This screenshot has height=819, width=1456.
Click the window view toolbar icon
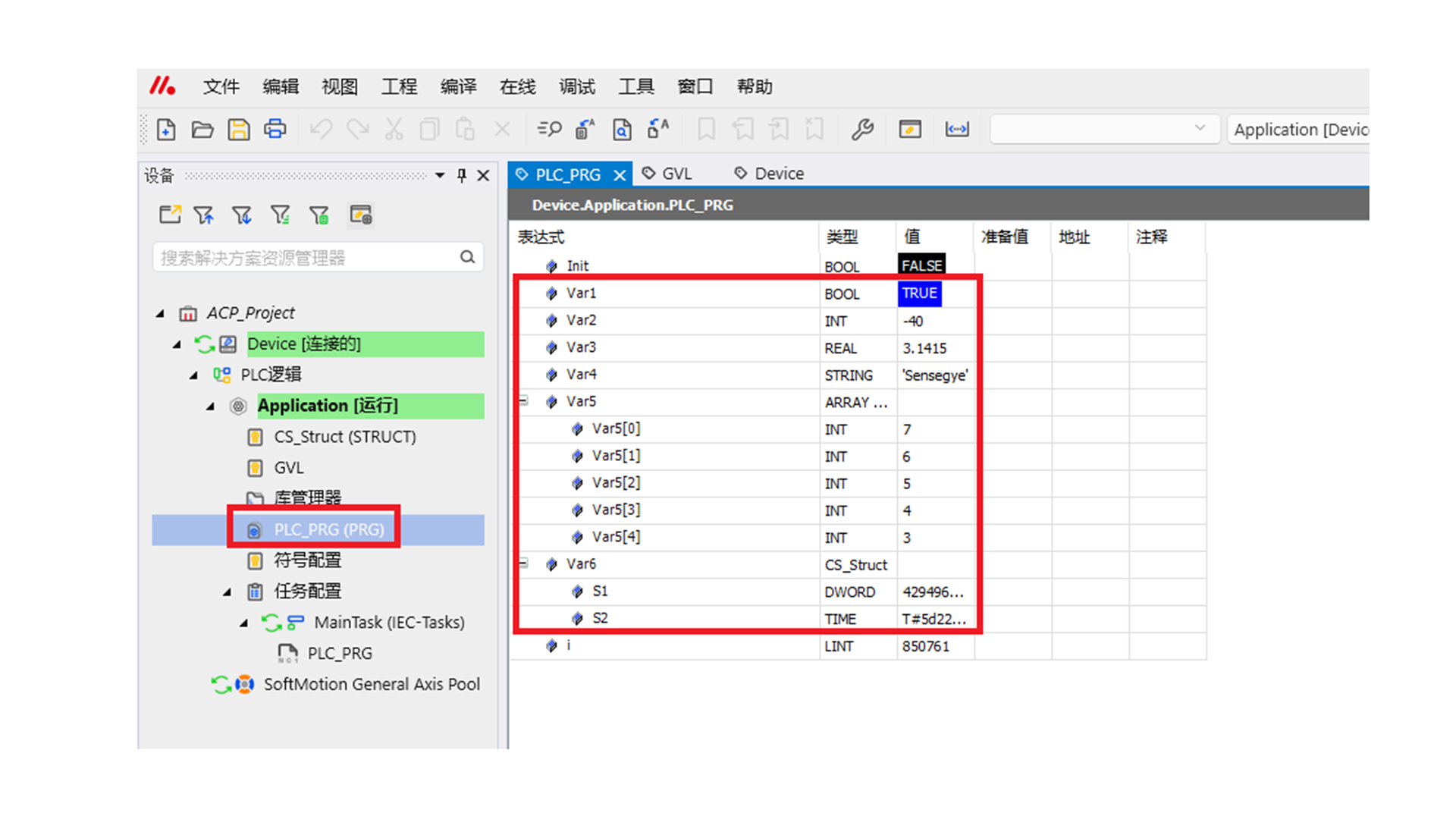(910, 130)
